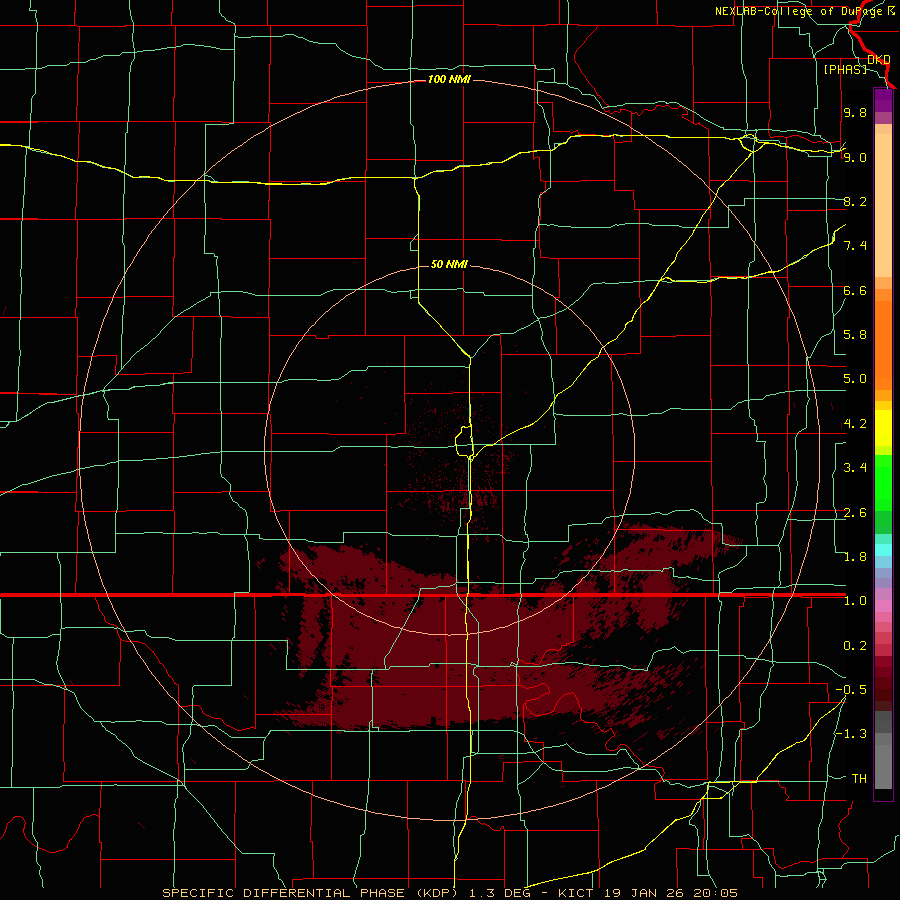Click the DKD label near the legend
Viewport: 900px width, 900px height.
pyautogui.click(x=878, y=60)
